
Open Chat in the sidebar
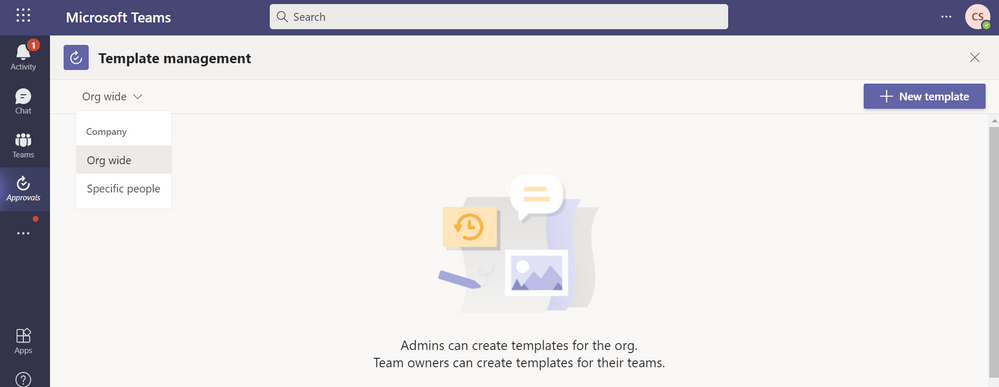click(x=24, y=101)
